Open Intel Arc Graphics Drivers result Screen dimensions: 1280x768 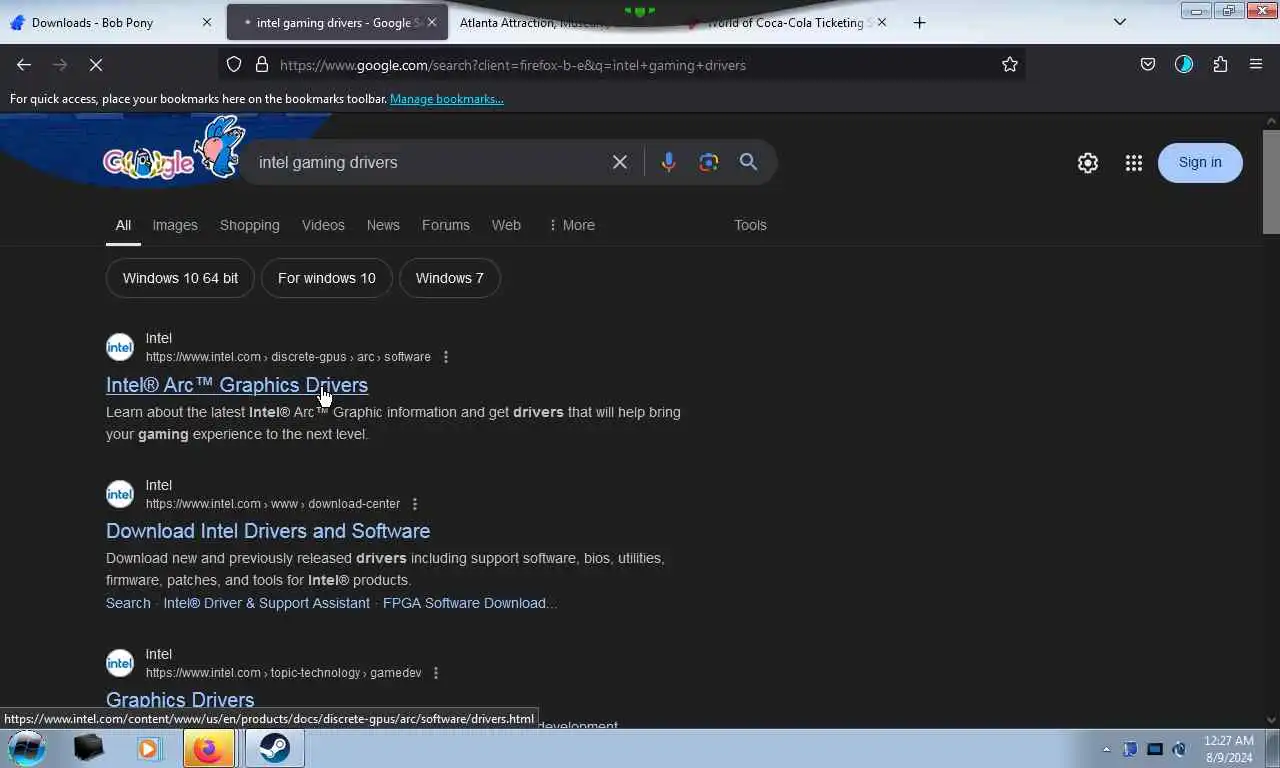tap(237, 385)
